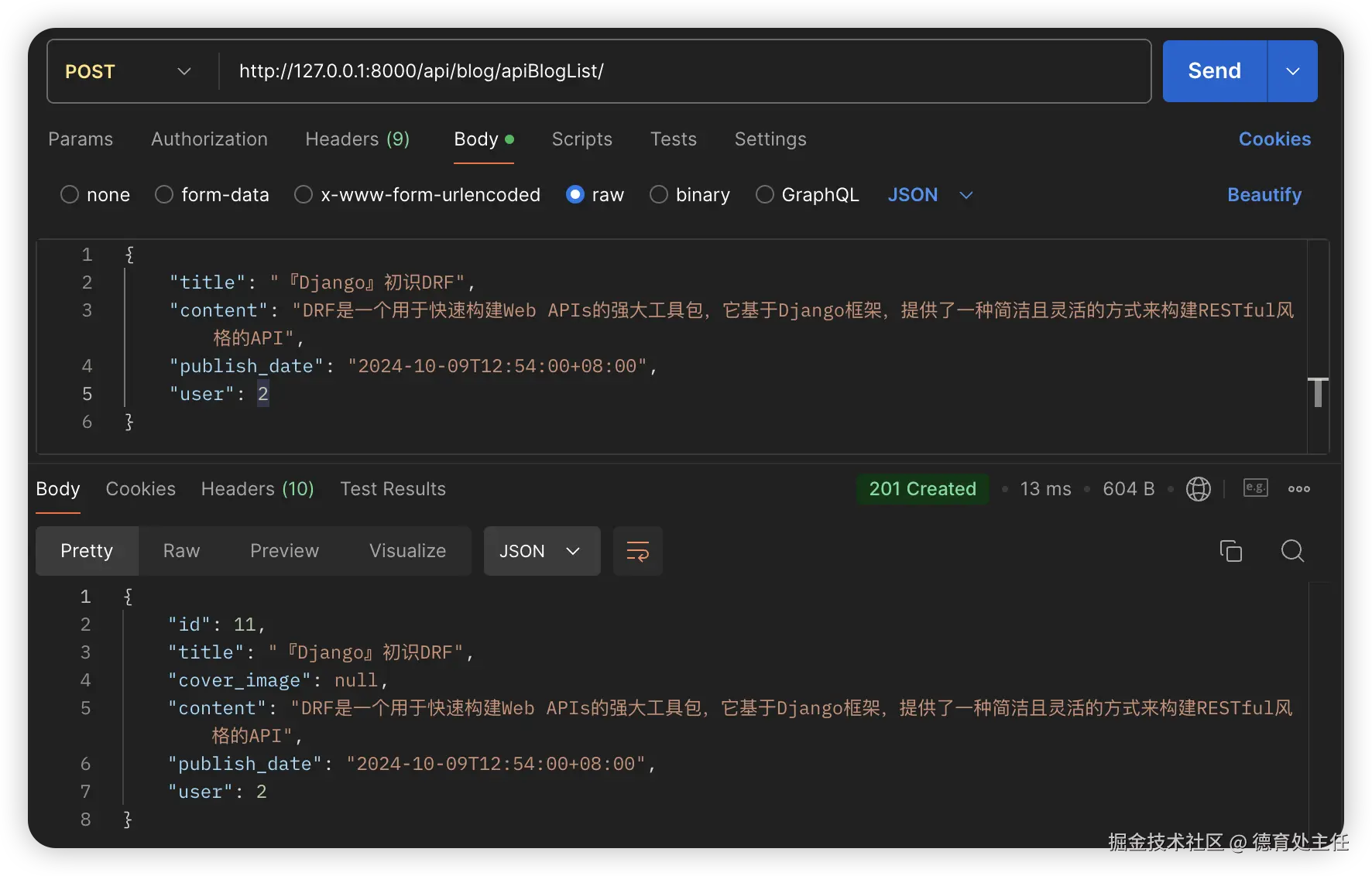Click the "publish_date" line in response body
Image resolution: width=1372 pixels, height=876 pixels.
(412, 764)
